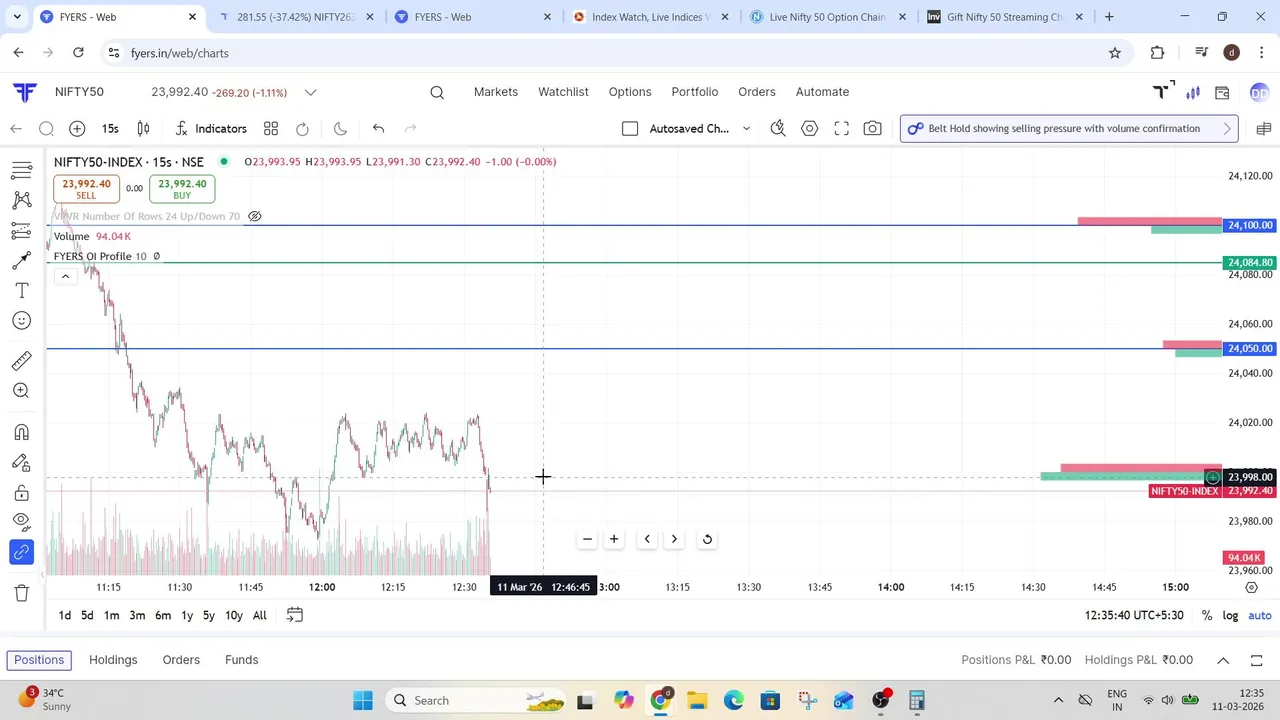Open the Automate menu

coord(822,91)
